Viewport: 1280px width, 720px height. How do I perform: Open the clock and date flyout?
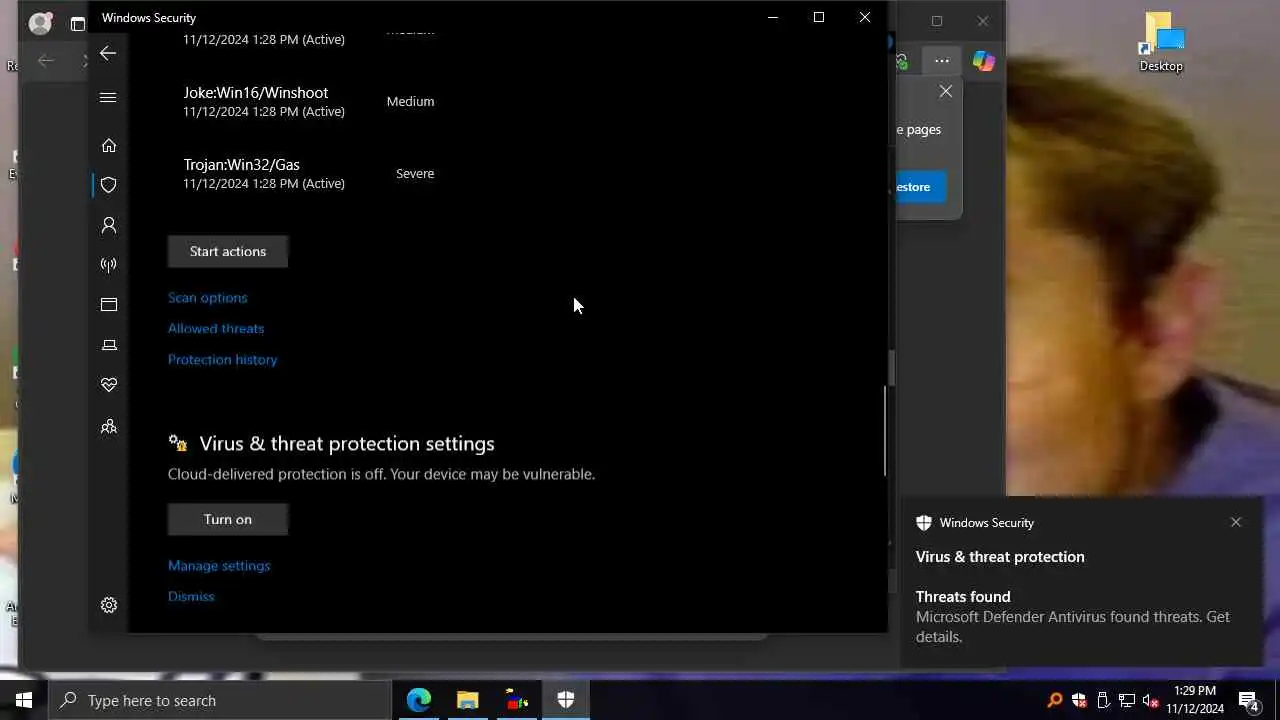[x=1195, y=700]
